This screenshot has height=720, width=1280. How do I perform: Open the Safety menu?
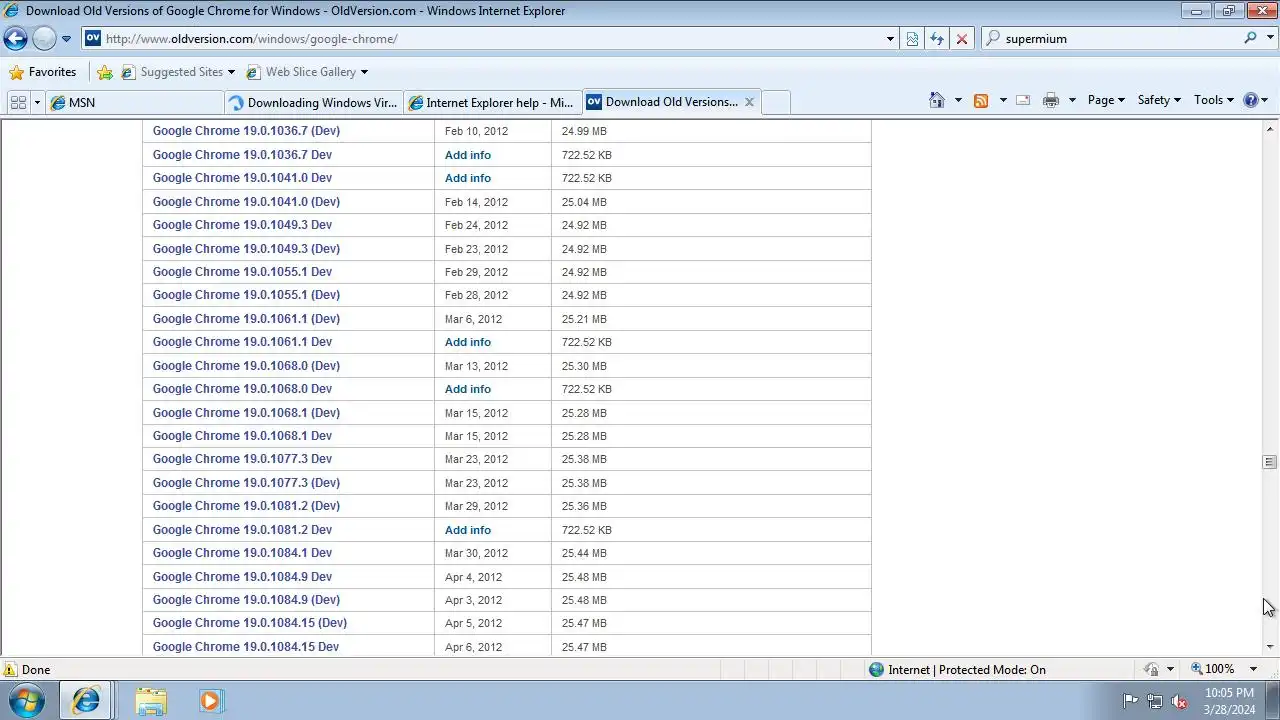pyautogui.click(x=1159, y=100)
